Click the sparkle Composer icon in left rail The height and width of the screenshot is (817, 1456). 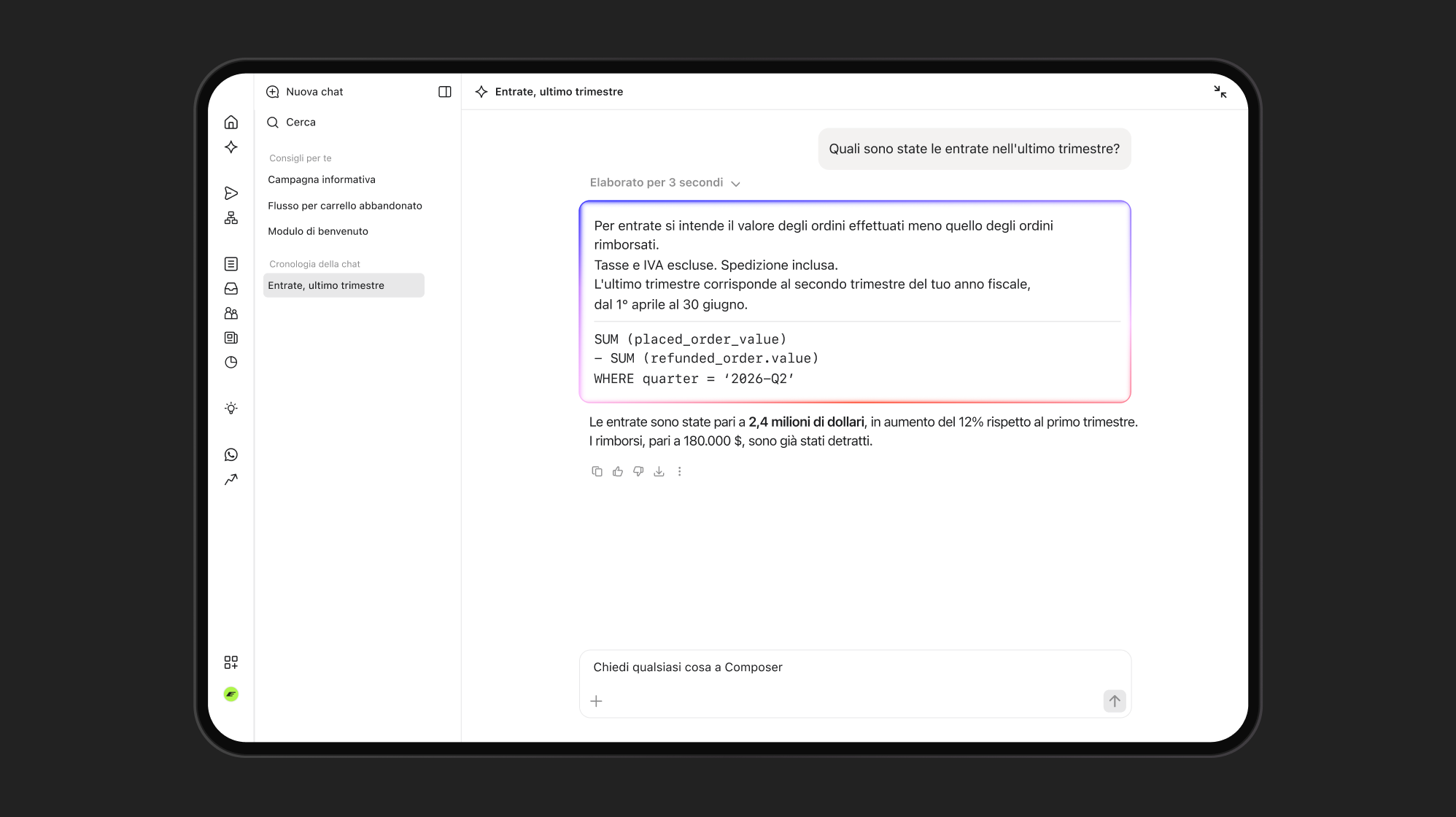point(231,147)
